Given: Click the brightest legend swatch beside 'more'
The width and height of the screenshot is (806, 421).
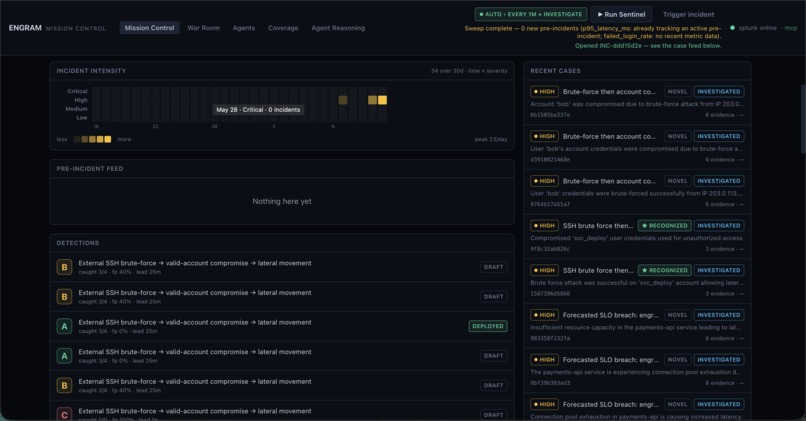Looking at the screenshot, I should click(x=107, y=139).
